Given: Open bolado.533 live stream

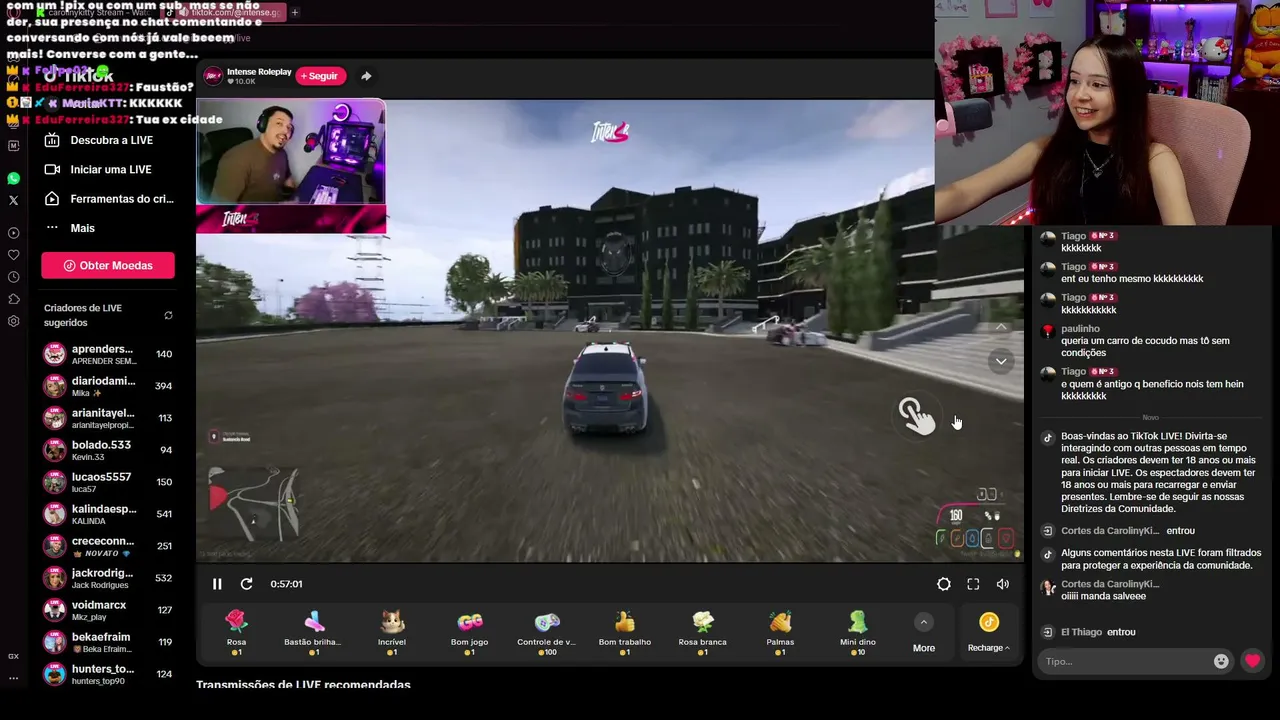Looking at the screenshot, I should point(108,450).
